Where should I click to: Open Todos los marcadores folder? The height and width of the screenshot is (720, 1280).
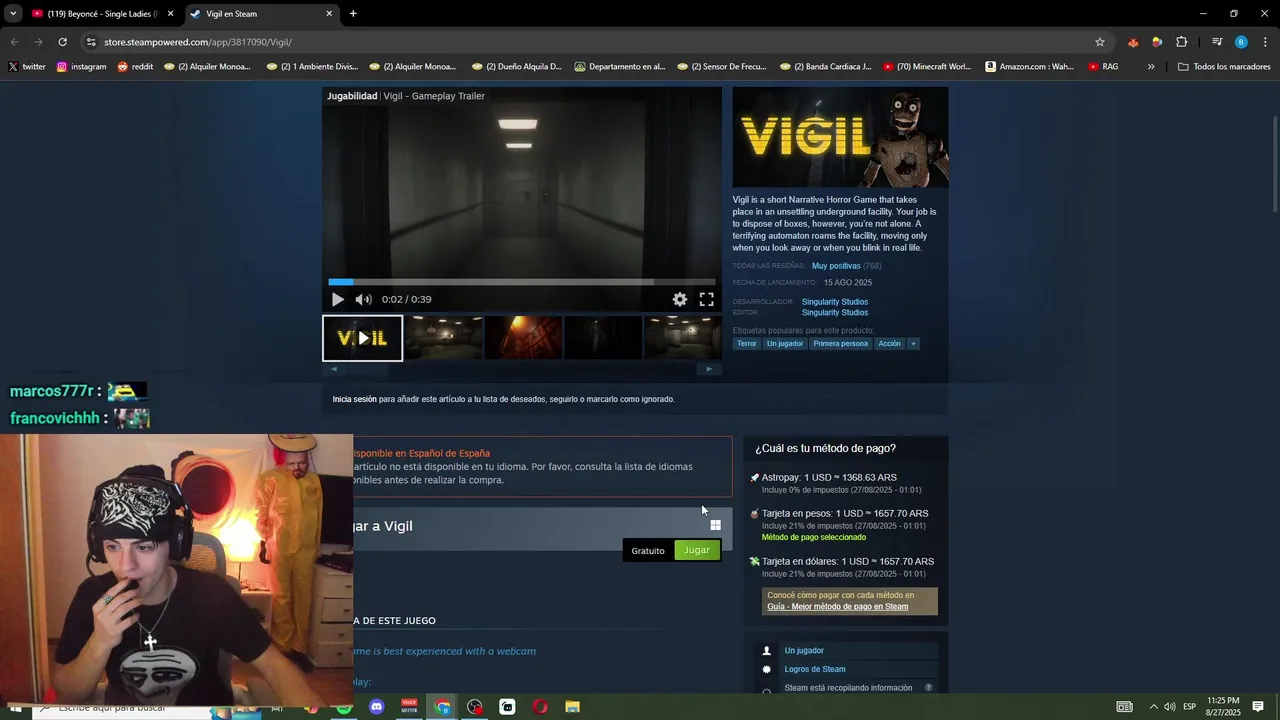[1224, 67]
